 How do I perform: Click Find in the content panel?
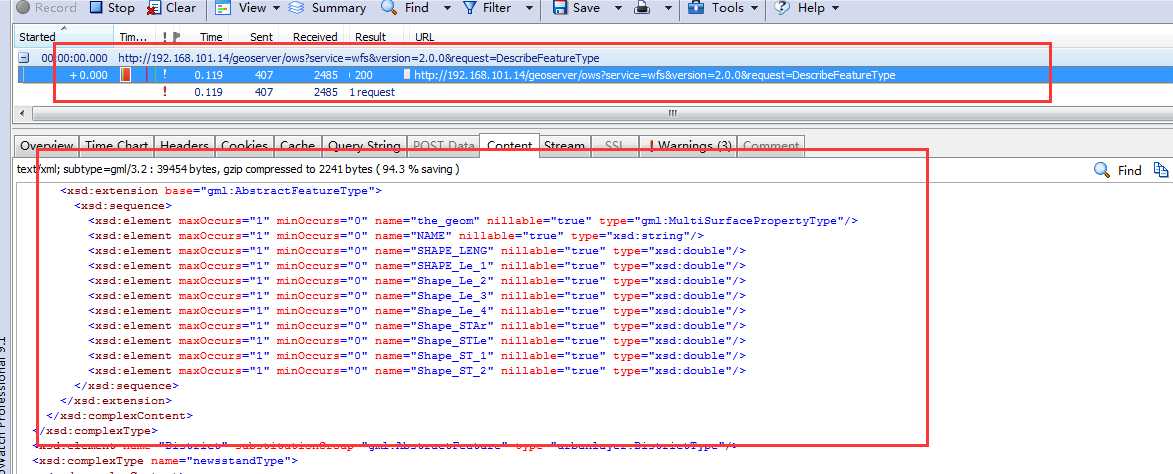[1118, 170]
